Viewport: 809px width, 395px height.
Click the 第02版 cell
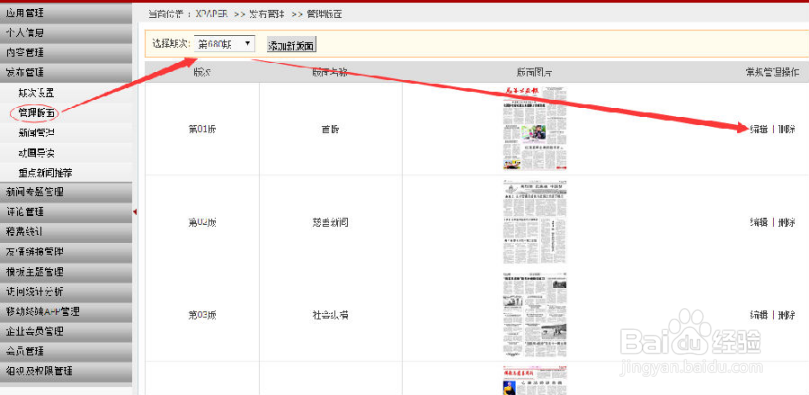coord(202,222)
